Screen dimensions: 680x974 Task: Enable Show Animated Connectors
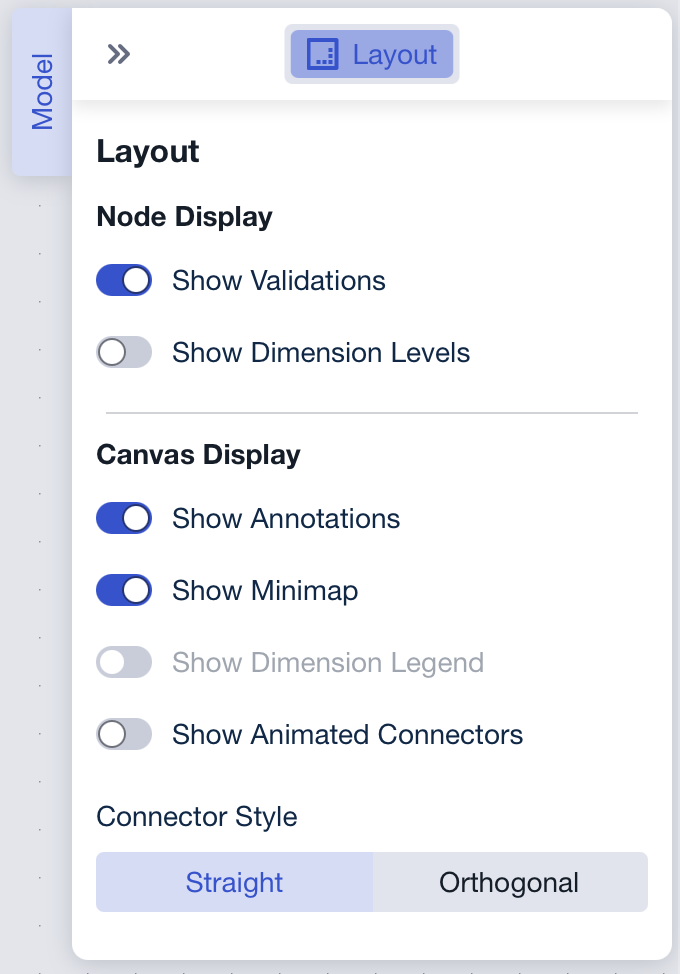[x=123, y=734]
